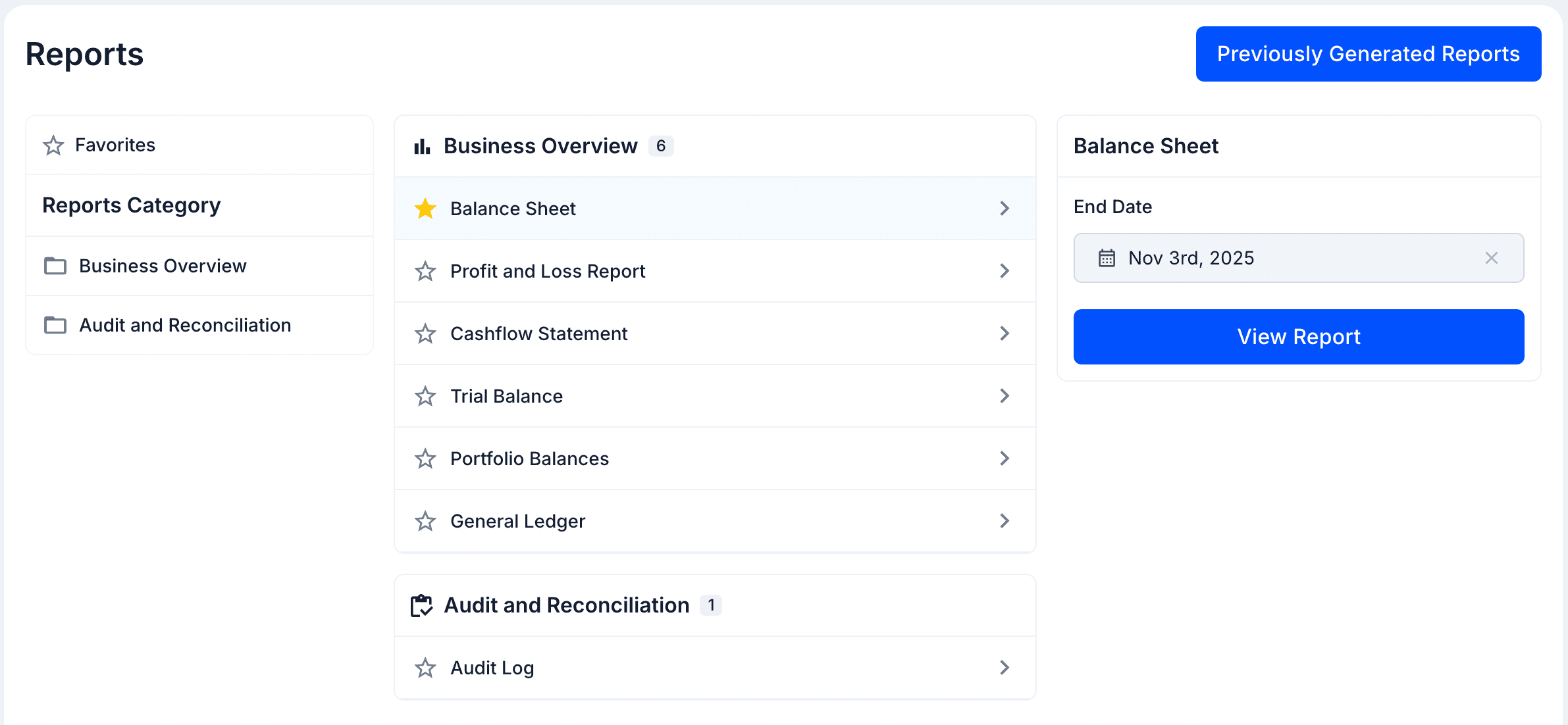Click the folder icon next to Business Overview category
The height and width of the screenshot is (725, 1568).
(55, 266)
